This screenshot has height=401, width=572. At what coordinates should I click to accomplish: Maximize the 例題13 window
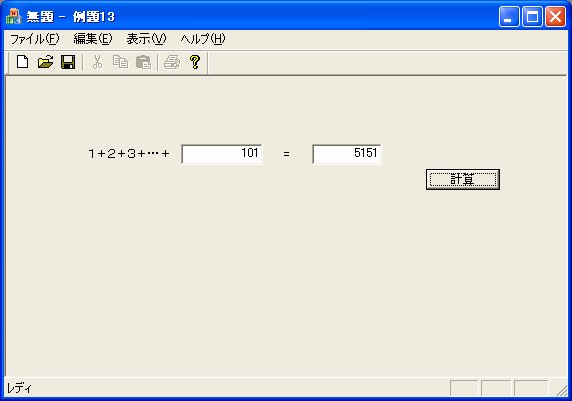[x=532, y=17]
